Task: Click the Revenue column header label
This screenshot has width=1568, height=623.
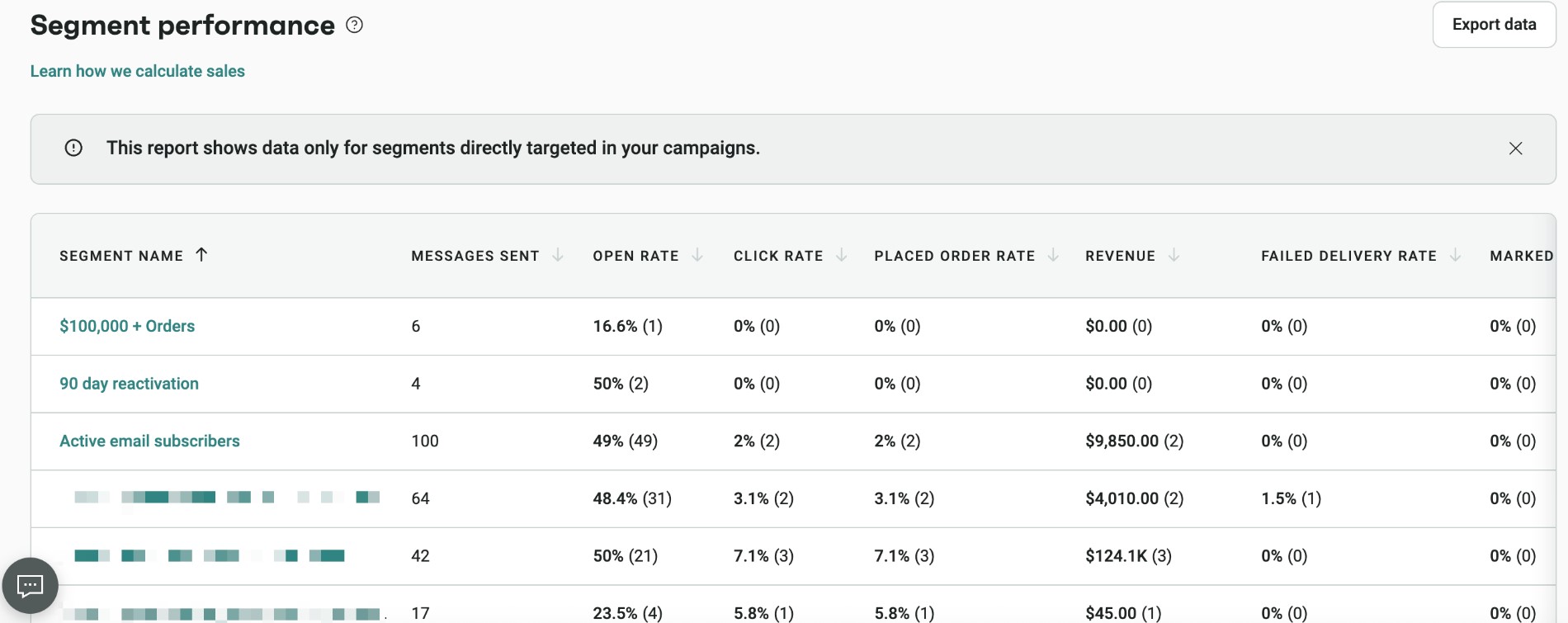Action: point(1121,255)
